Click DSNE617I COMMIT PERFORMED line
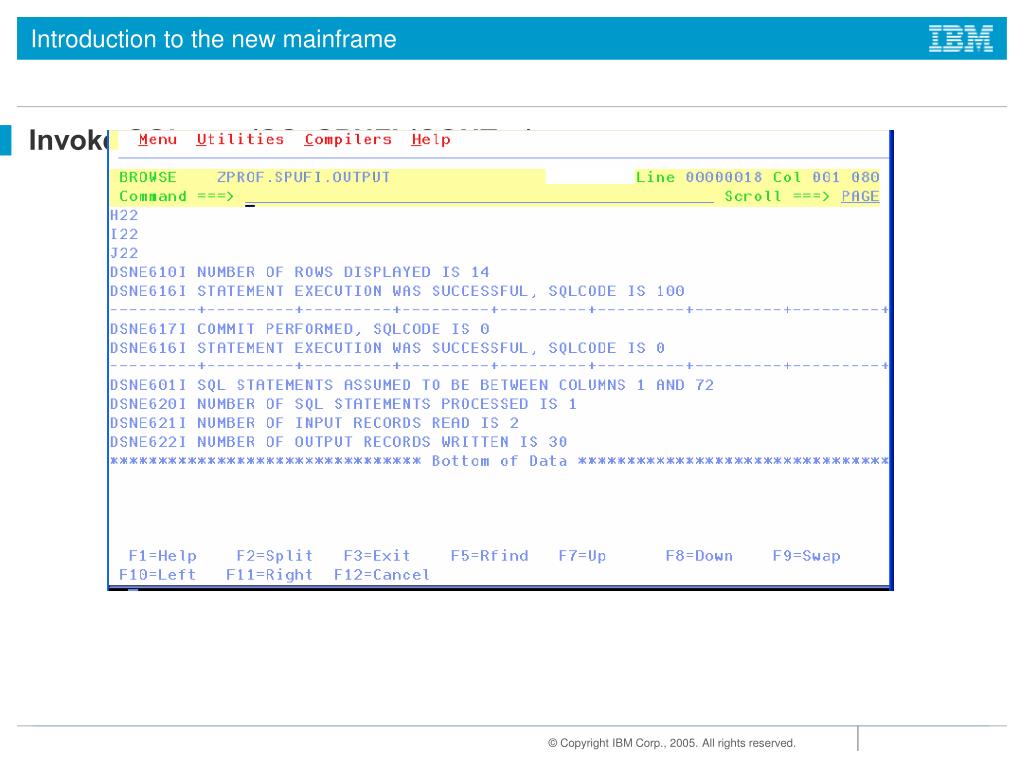The height and width of the screenshot is (768, 1024). click(x=299, y=328)
